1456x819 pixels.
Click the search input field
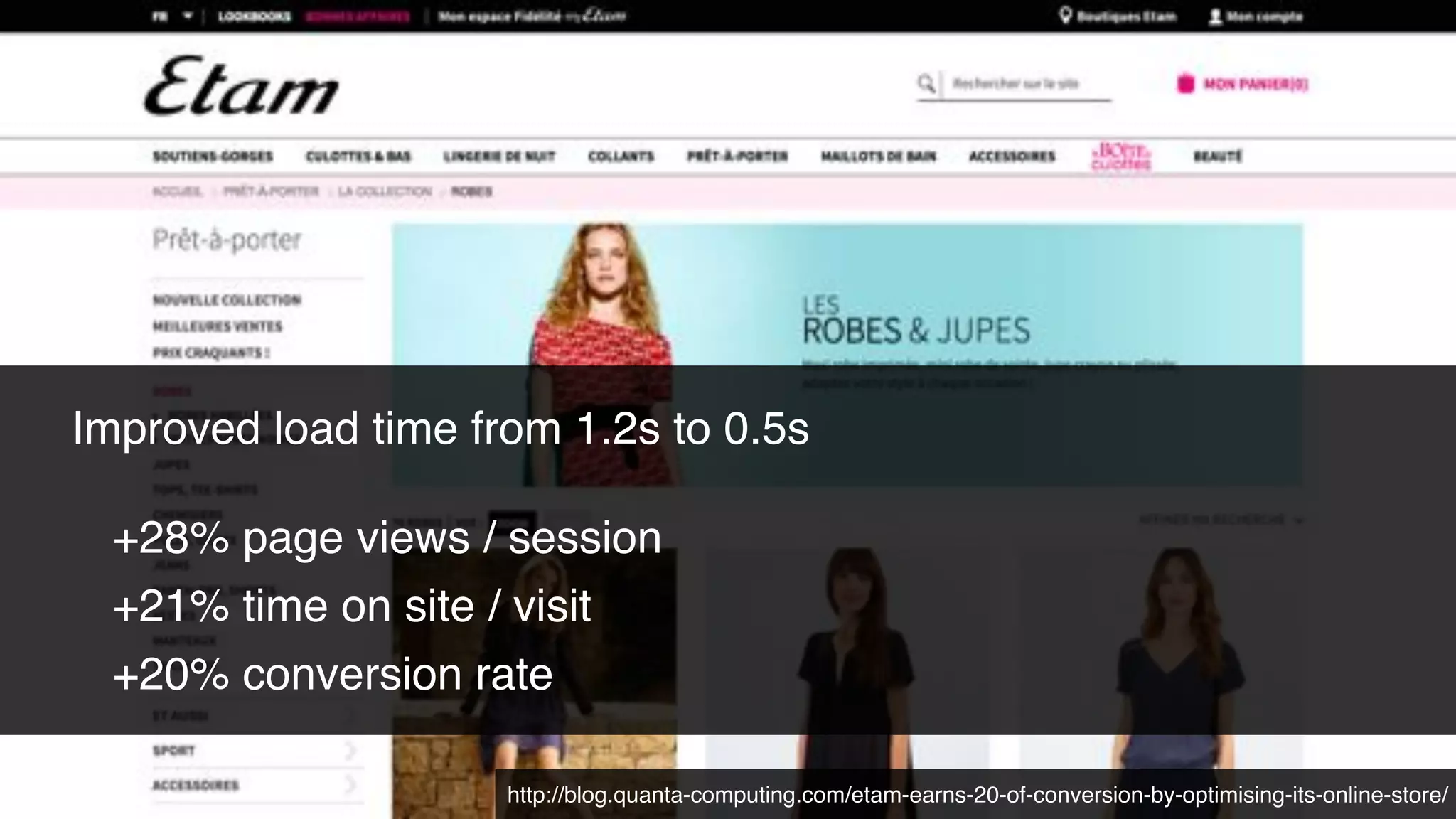[x=1027, y=84]
